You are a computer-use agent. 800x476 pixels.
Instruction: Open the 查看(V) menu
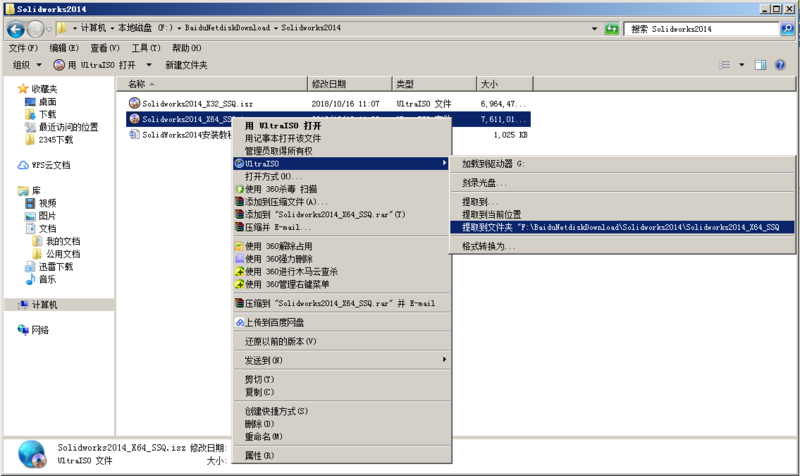pyautogui.click(x=105, y=48)
